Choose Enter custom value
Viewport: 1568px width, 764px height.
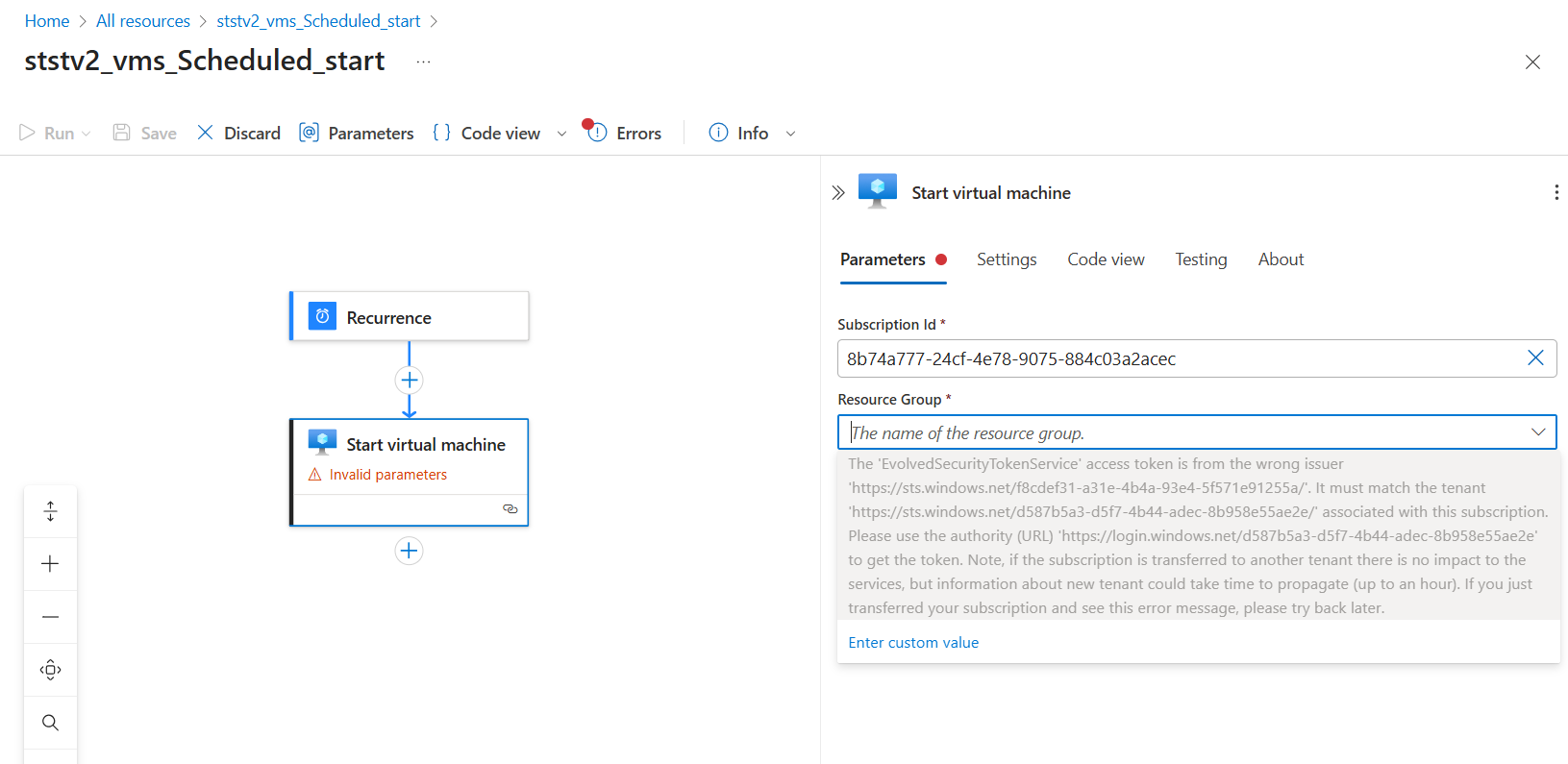[913, 642]
